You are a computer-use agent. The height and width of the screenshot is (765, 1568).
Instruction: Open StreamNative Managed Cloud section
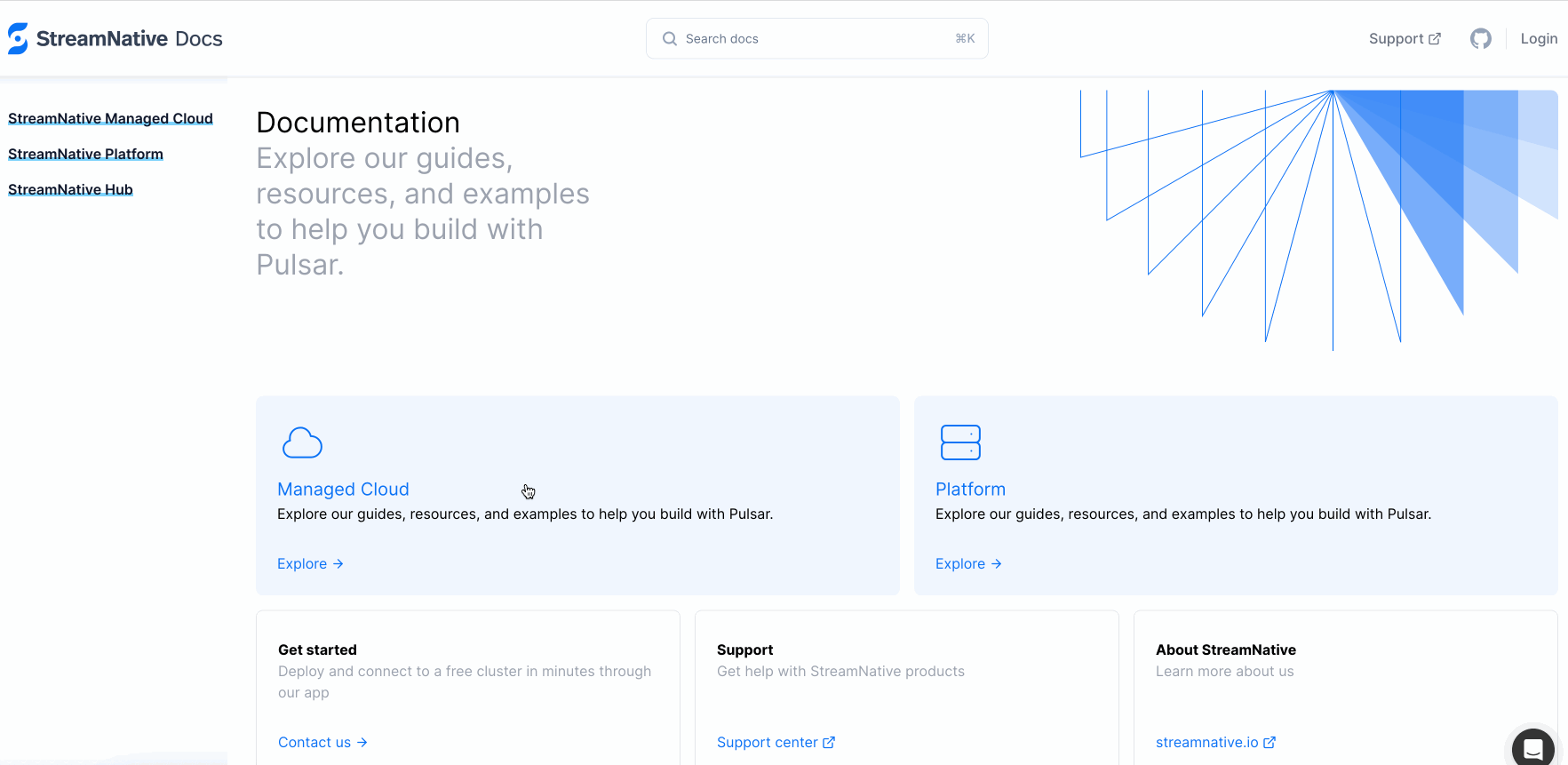[109, 118]
